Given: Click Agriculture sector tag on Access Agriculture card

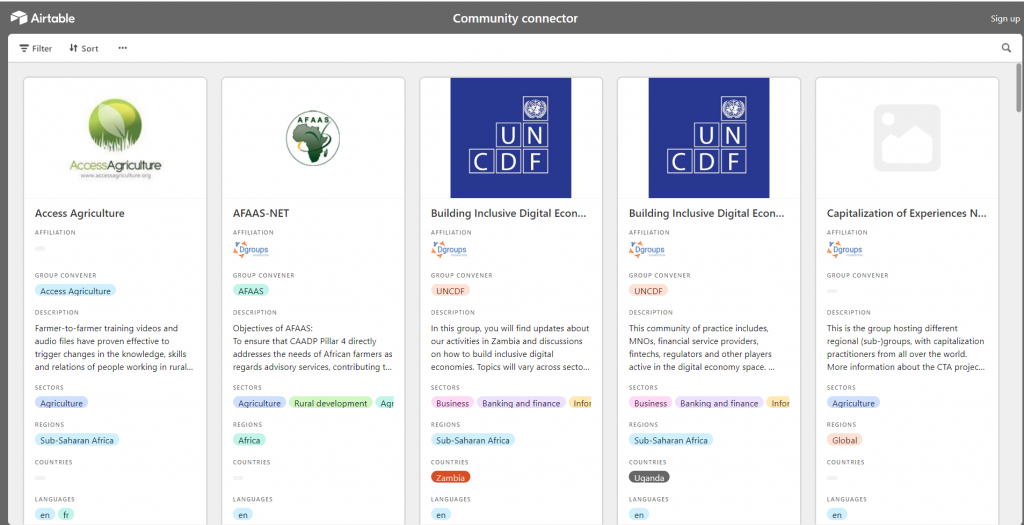Looking at the screenshot, I should [61, 403].
